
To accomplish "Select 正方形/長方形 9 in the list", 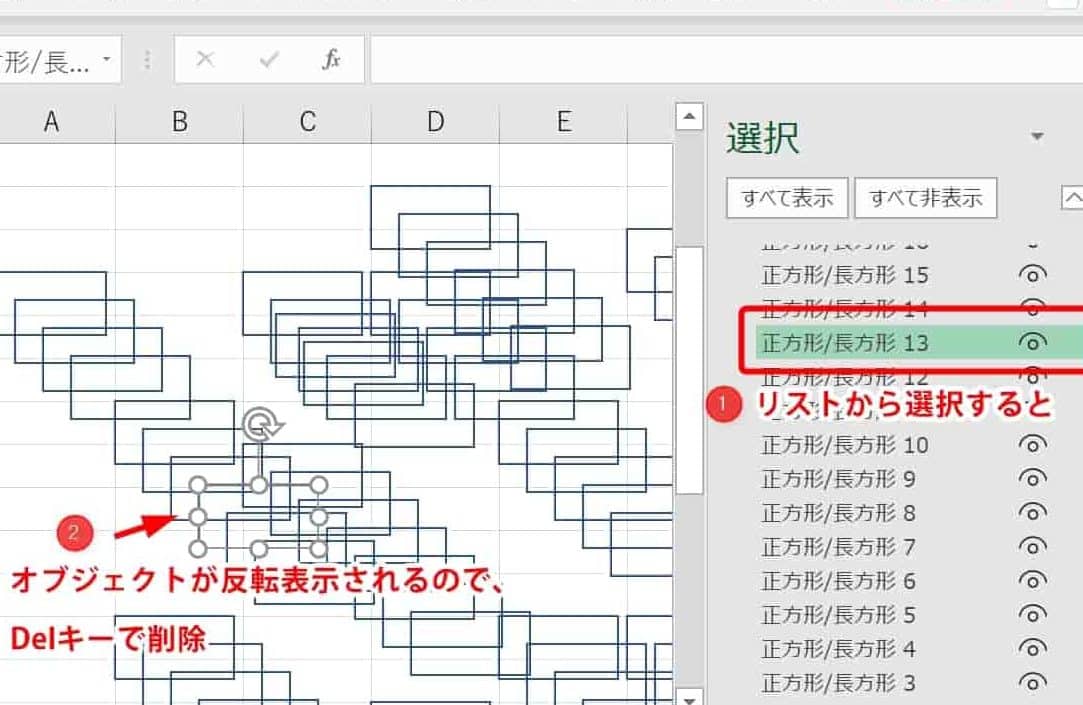I will click(838, 479).
